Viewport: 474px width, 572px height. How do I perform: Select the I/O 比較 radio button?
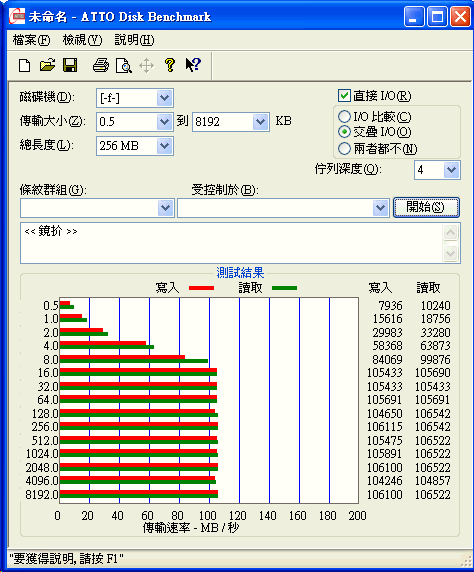coord(344,117)
